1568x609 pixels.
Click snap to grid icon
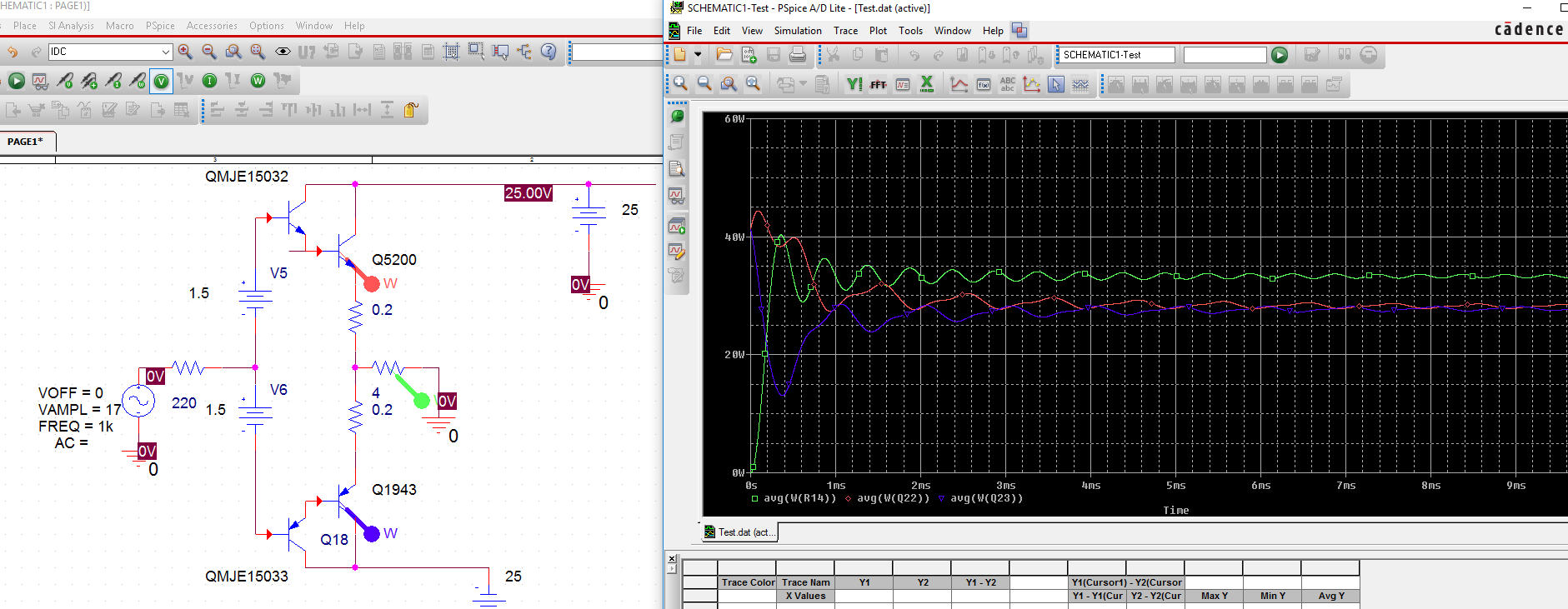tap(451, 52)
